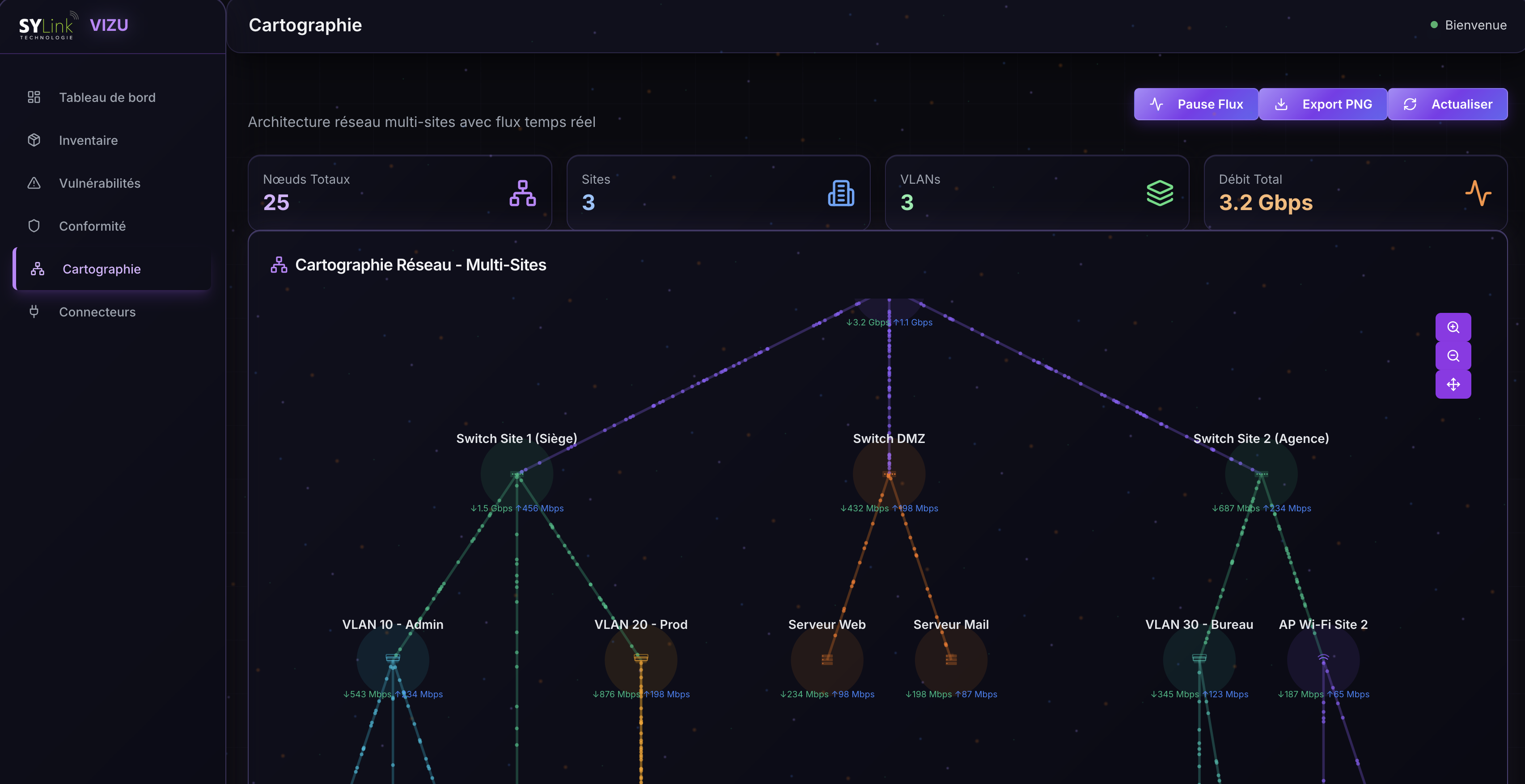
Task: Click the pan/move map control icon
Action: click(1453, 384)
